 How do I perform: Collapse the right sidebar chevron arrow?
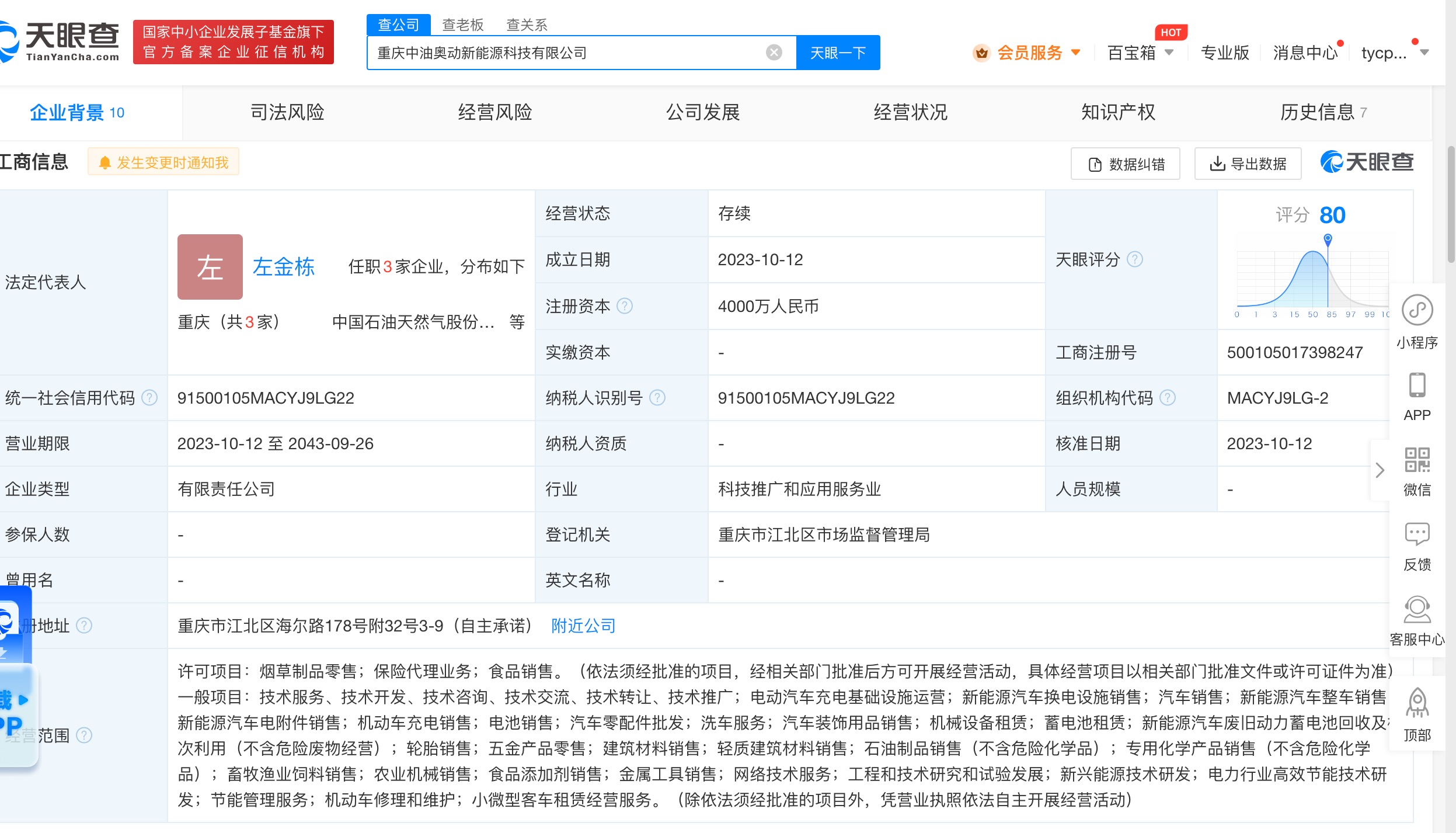(x=1380, y=470)
